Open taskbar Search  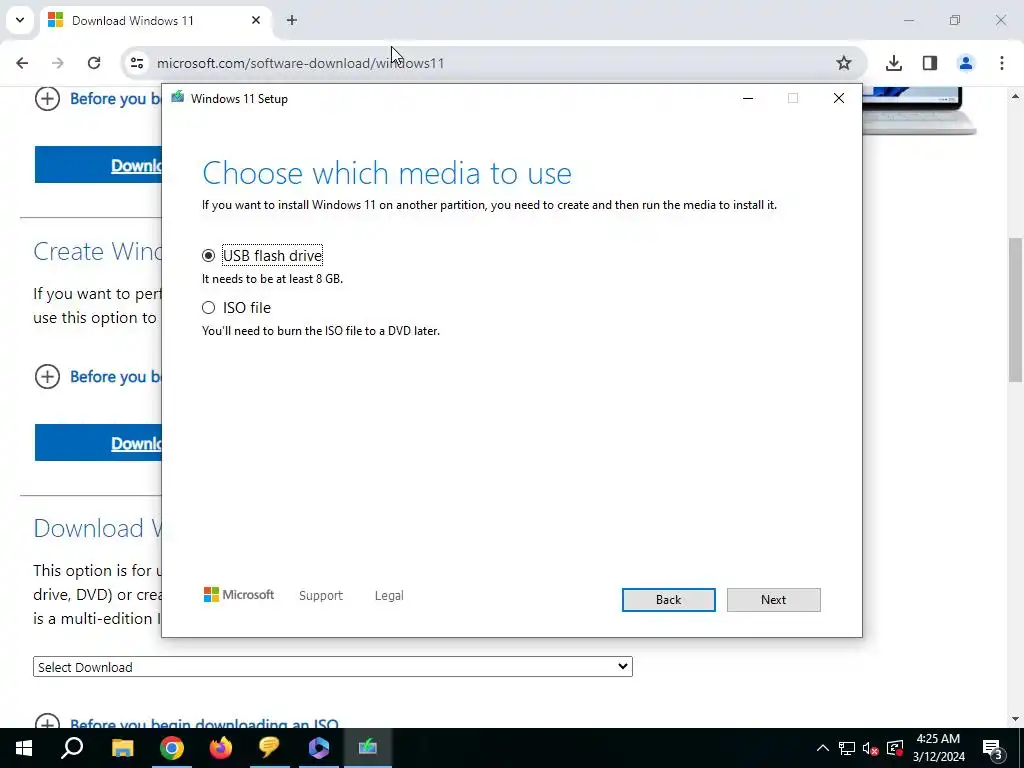72,748
